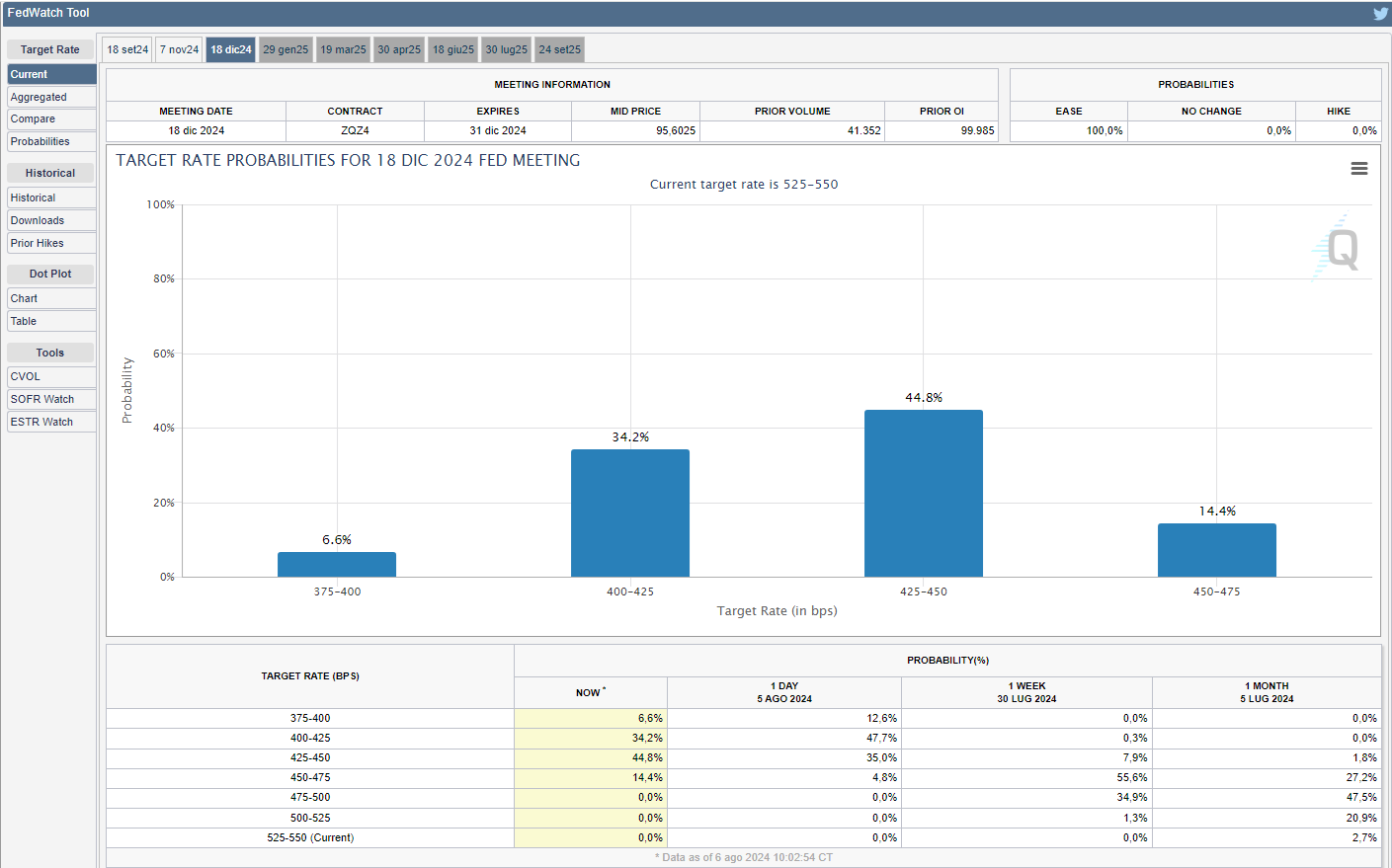Click the 425-450 bar in chart
This screenshot has width=1392, height=868.
(x=923, y=494)
